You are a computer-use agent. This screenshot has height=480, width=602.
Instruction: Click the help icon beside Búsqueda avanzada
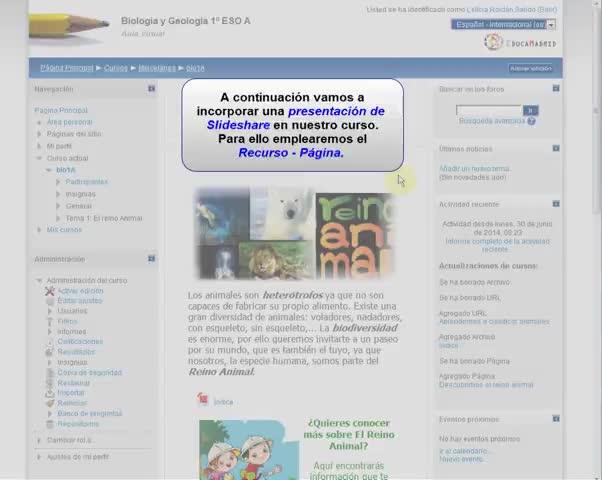coord(531,121)
